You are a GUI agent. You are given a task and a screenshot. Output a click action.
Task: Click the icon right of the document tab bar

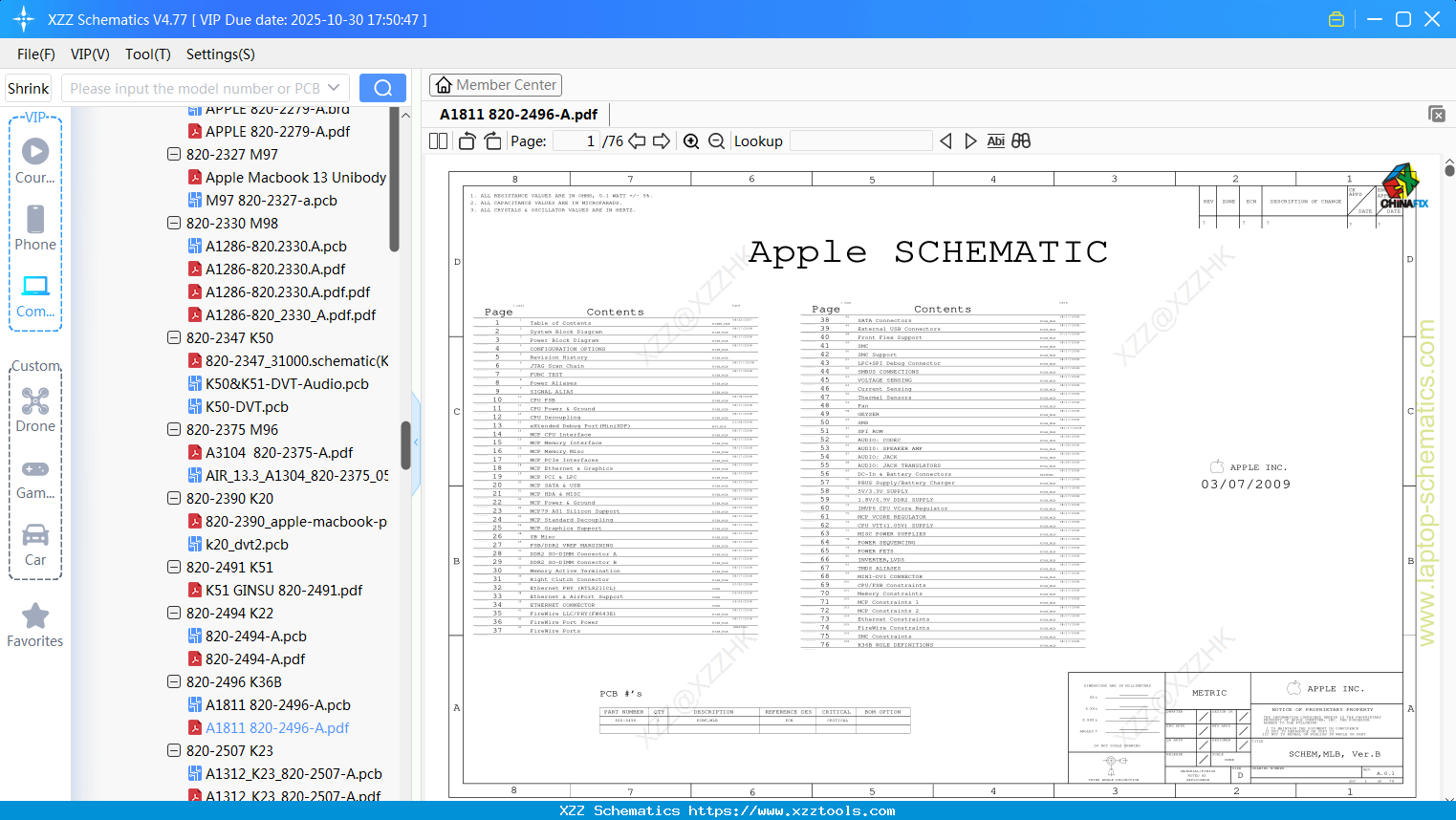point(1437,114)
